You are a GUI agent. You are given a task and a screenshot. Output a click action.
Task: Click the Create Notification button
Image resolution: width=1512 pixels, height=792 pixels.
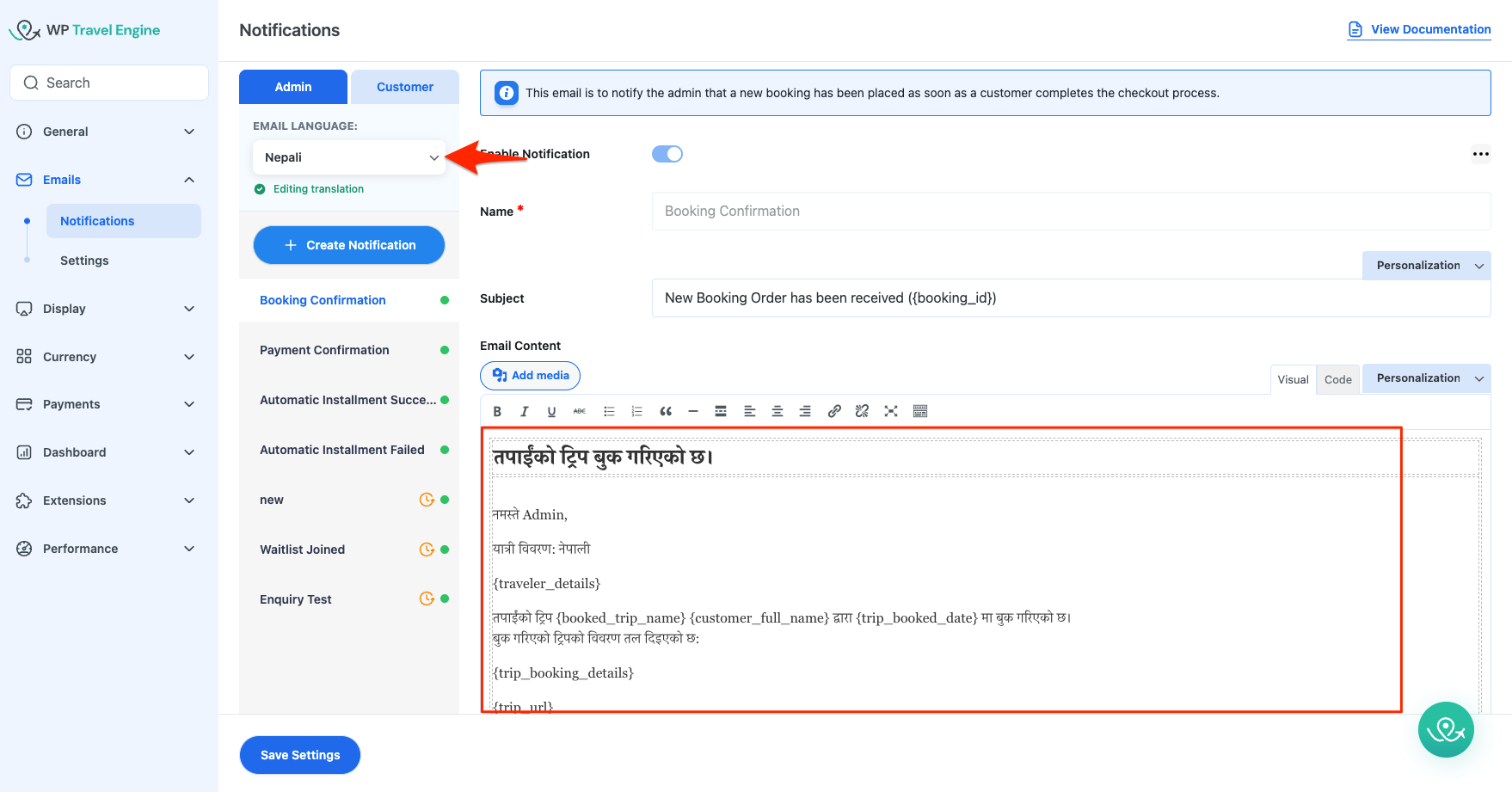[348, 245]
